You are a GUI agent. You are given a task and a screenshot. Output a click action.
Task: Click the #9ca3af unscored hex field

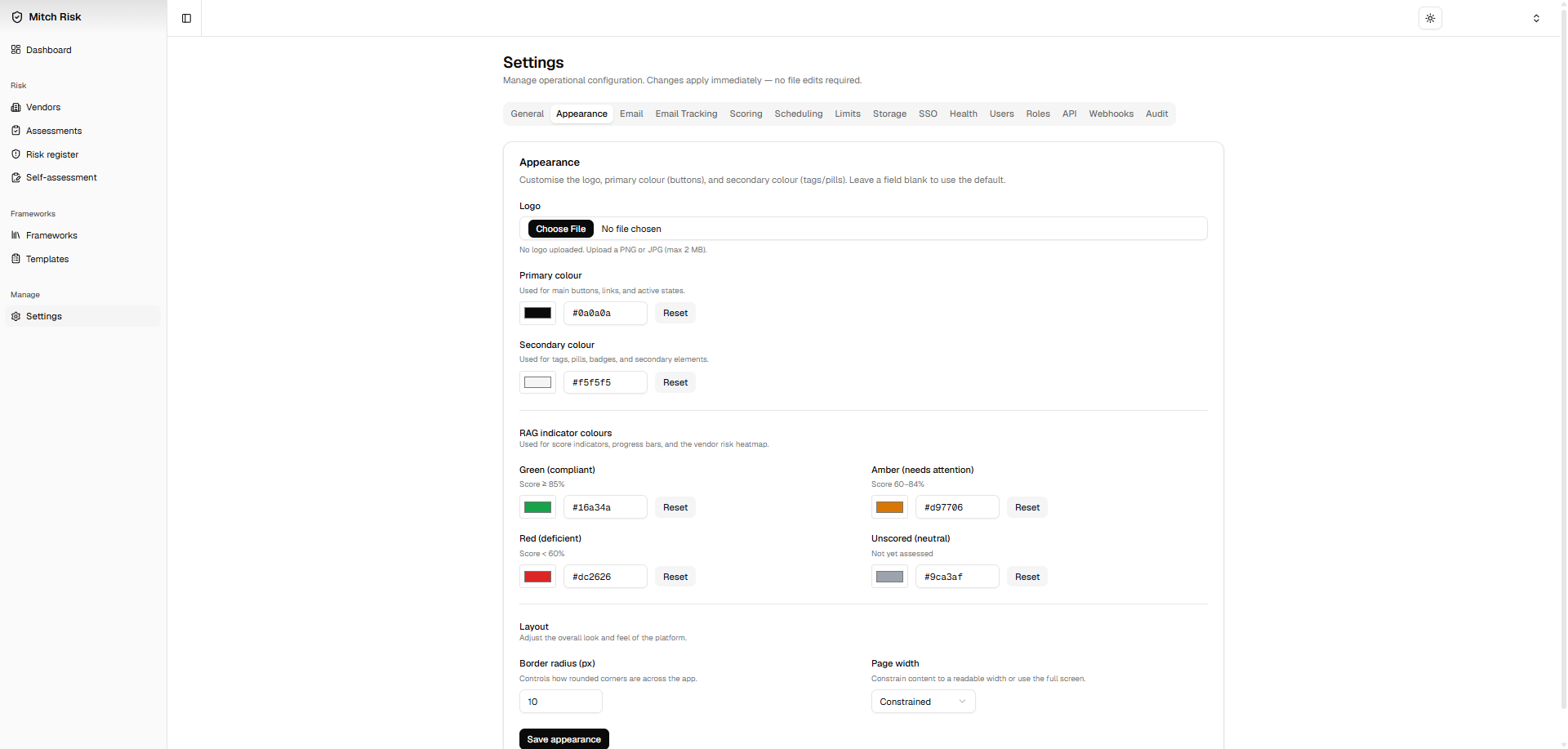point(957,577)
